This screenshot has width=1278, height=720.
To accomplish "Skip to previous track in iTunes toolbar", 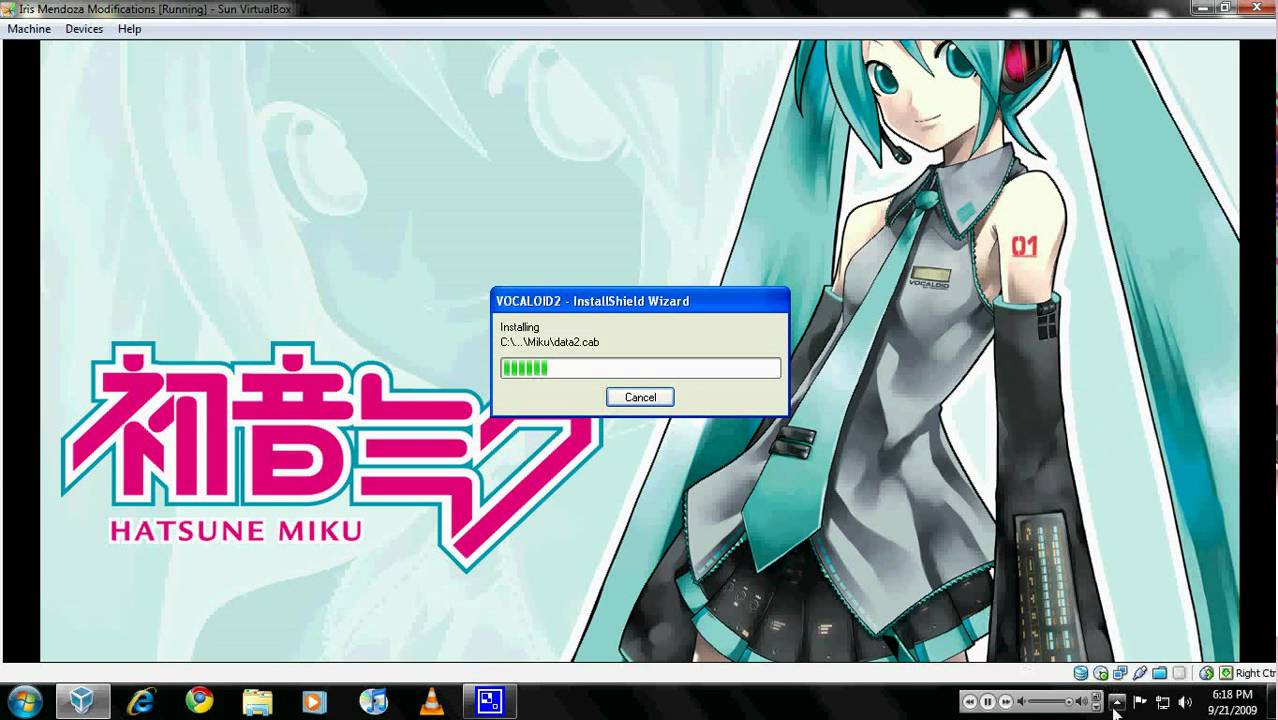I will (969, 701).
